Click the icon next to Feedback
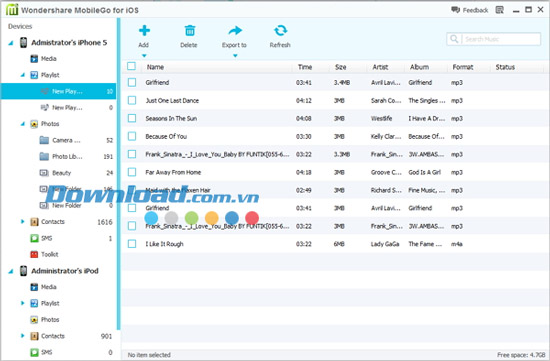550x361 pixels. pyautogui.click(x=499, y=10)
